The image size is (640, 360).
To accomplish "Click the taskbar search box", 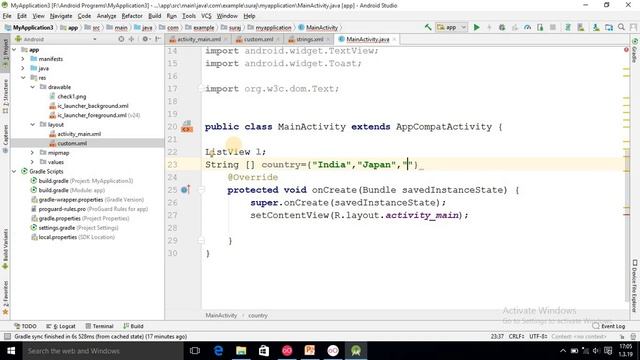I will pos(103,351).
